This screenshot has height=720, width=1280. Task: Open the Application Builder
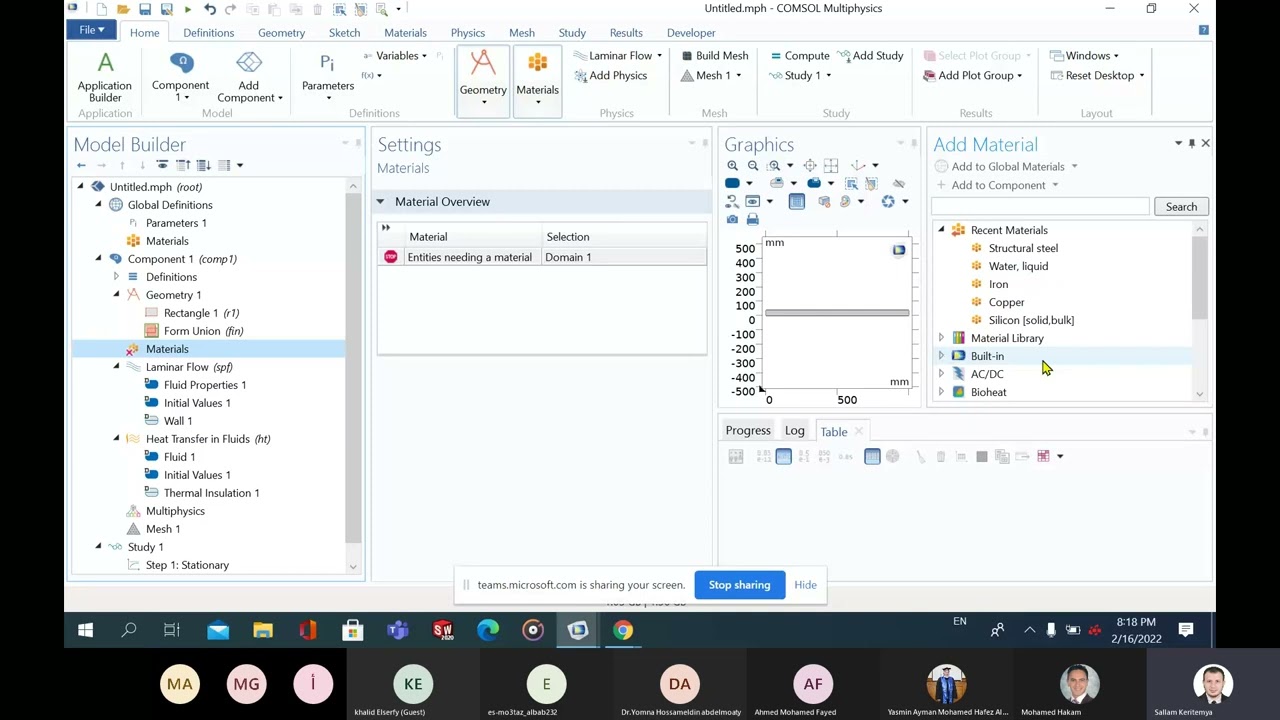click(105, 77)
